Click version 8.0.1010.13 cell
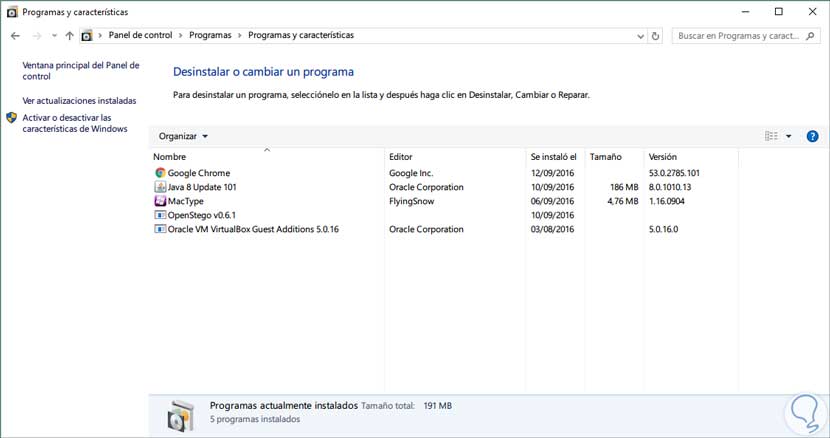This screenshot has width=830, height=438. click(x=670, y=187)
